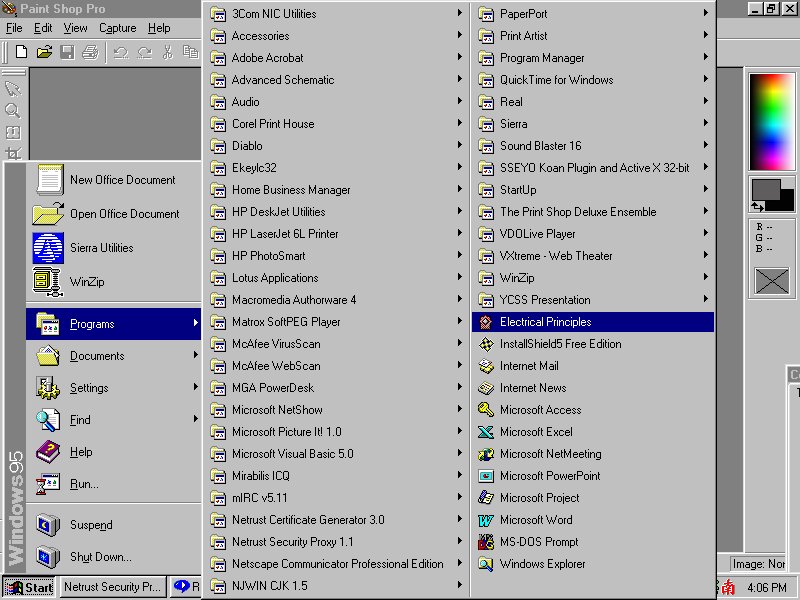Click the New image toolbar icon
800x600 pixels.
(21, 52)
